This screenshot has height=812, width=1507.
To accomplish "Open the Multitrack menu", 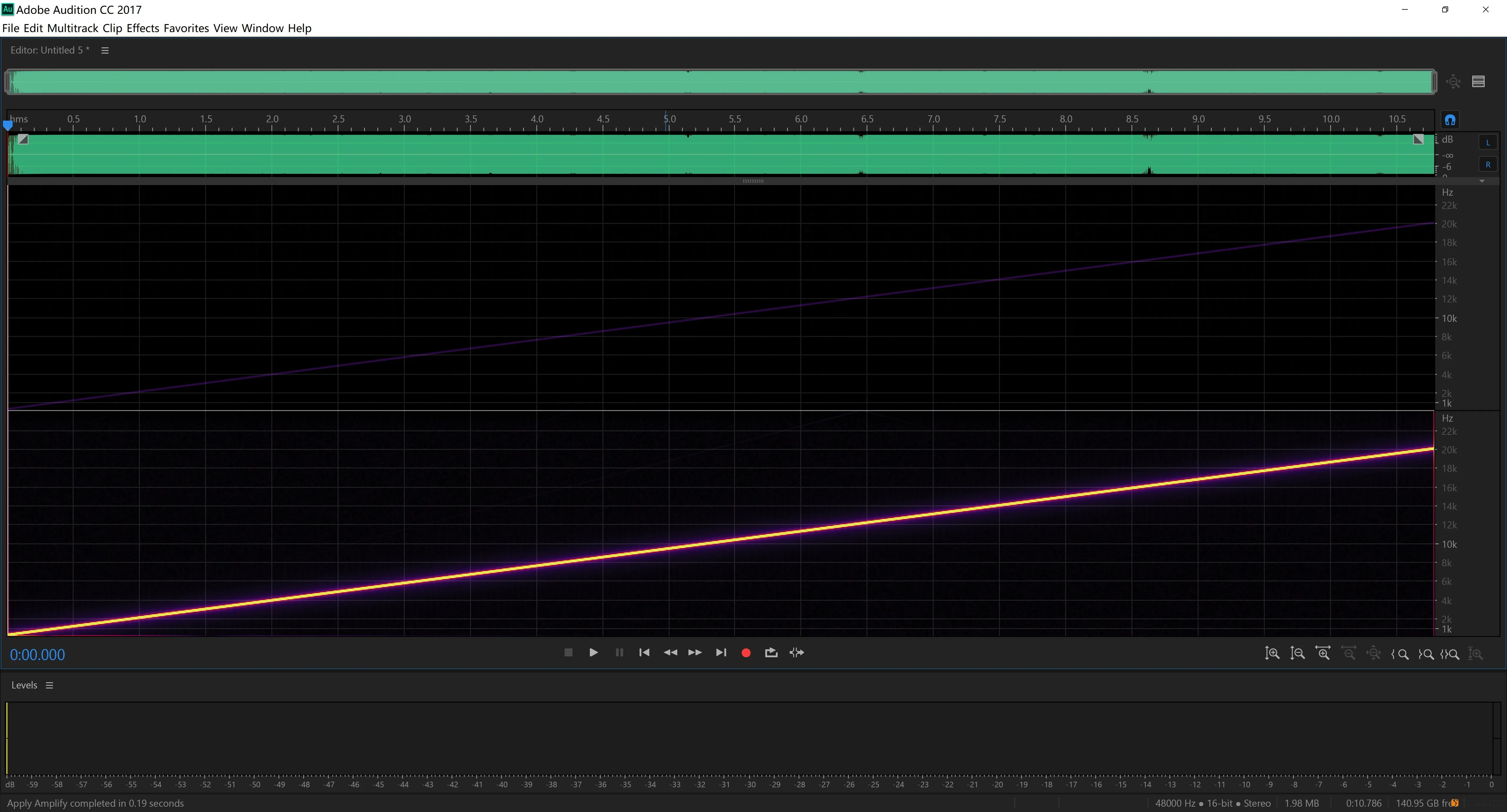I will tap(72, 28).
